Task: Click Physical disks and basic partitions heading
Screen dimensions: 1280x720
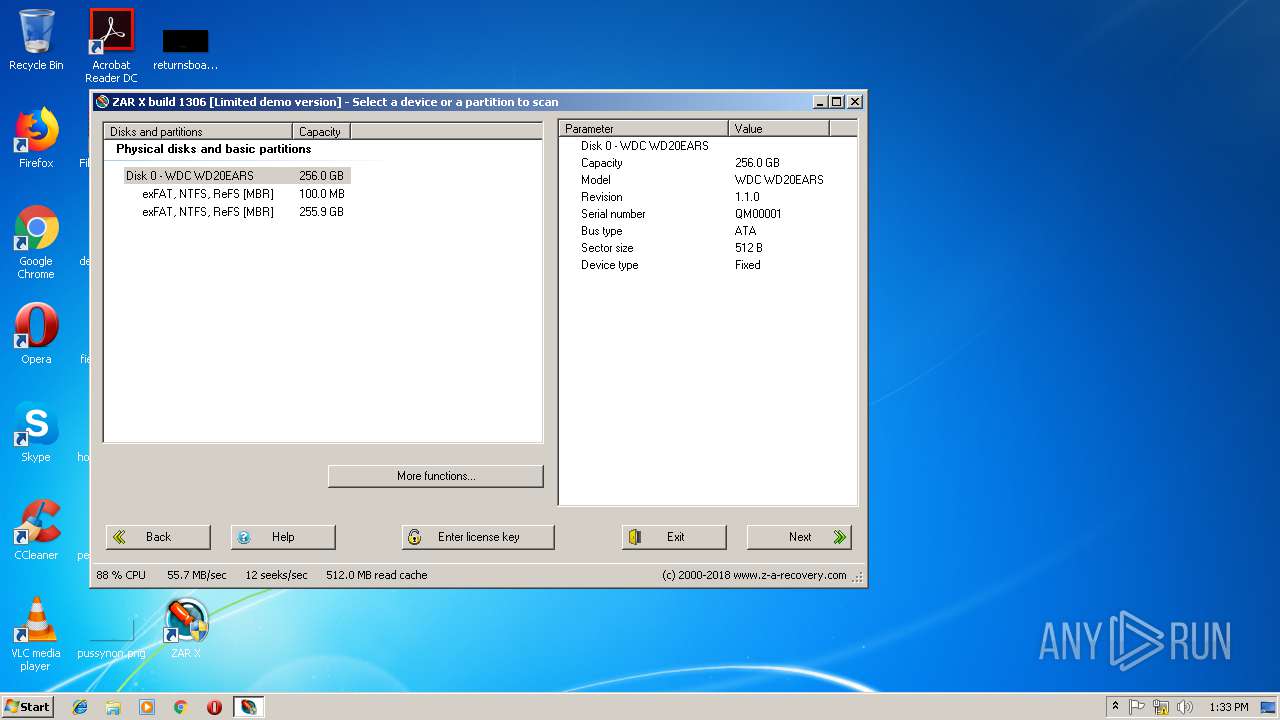Action: pos(213,149)
